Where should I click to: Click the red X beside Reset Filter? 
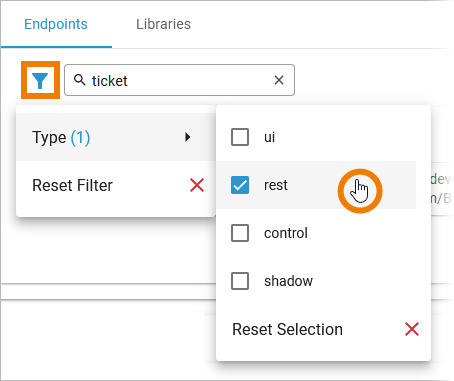197,185
